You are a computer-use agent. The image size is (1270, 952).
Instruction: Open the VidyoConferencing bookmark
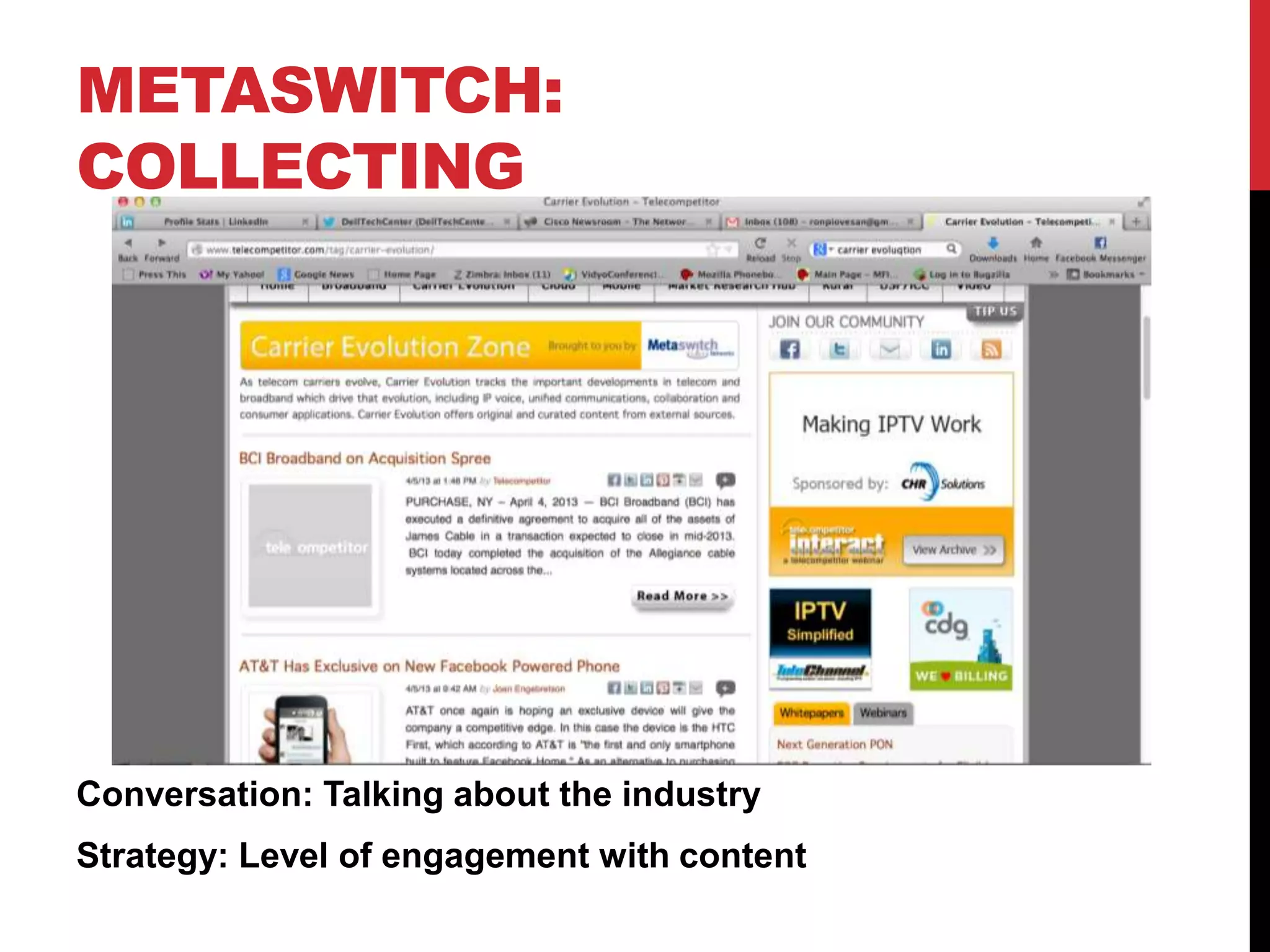click(613, 275)
